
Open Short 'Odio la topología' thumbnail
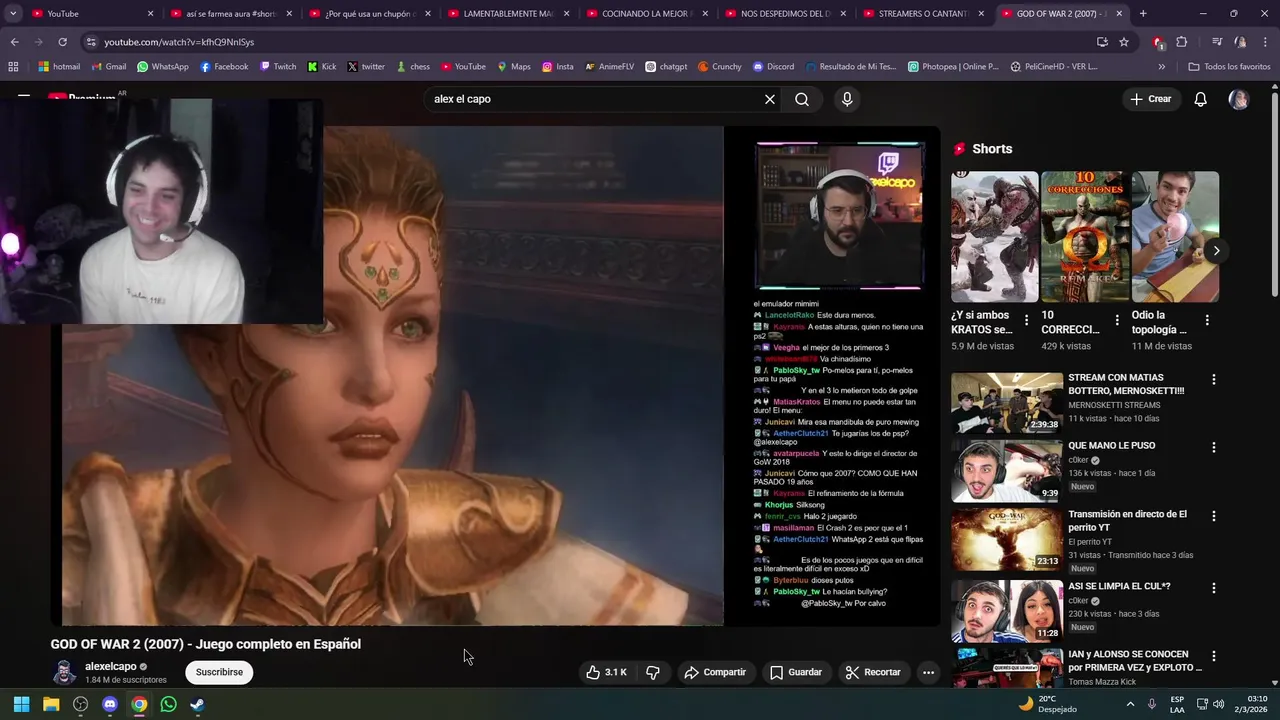tap(1175, 237)
